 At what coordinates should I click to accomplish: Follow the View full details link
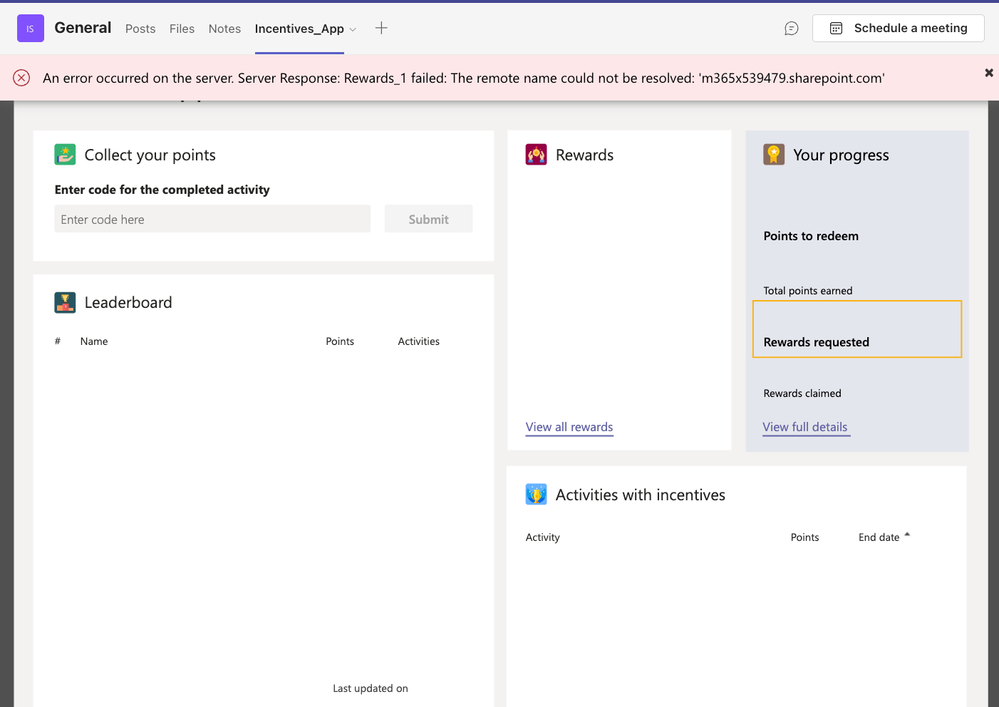point(805,427)
